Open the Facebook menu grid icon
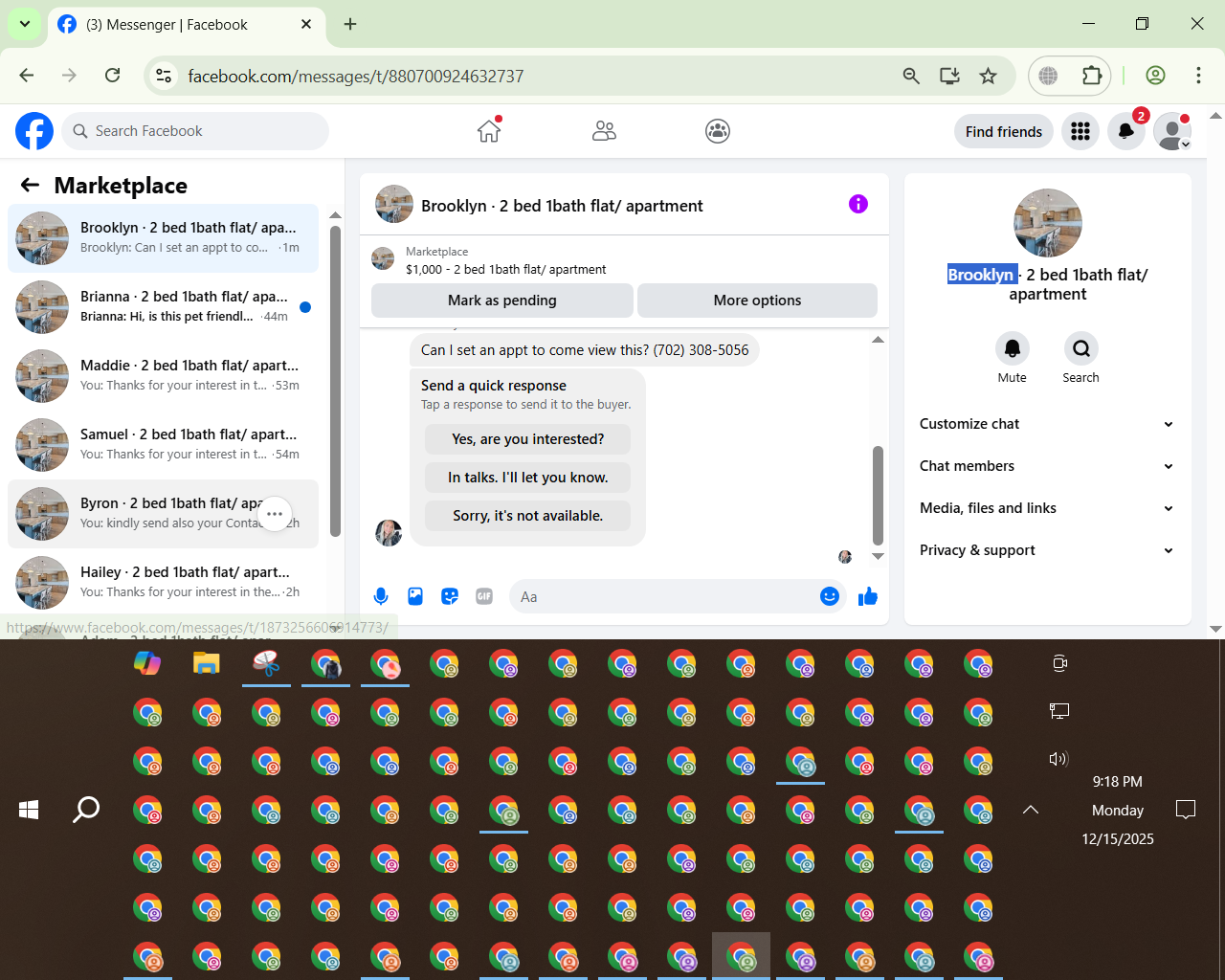The width and height of the screenshot is (1225, 980). point(1080,131)
